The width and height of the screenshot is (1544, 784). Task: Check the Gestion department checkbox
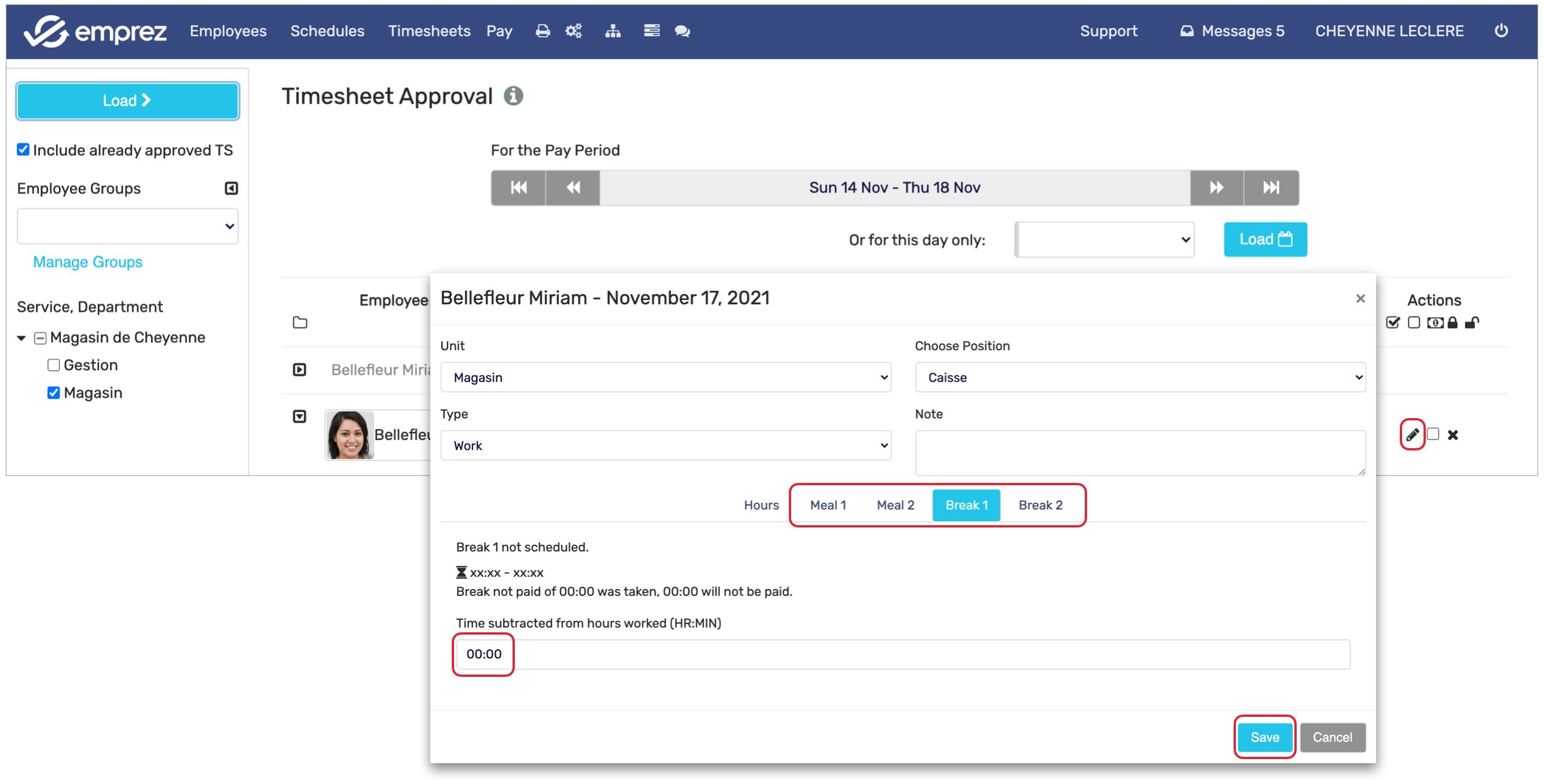click(53, 365)
